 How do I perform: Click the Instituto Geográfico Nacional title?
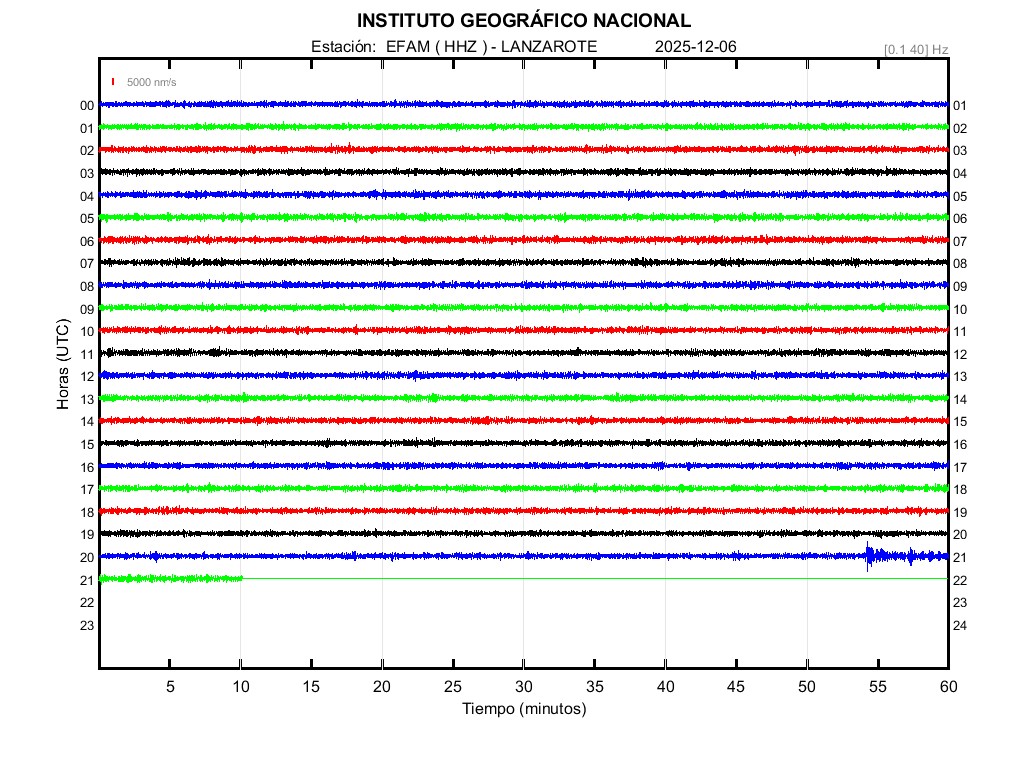(523, 20)
